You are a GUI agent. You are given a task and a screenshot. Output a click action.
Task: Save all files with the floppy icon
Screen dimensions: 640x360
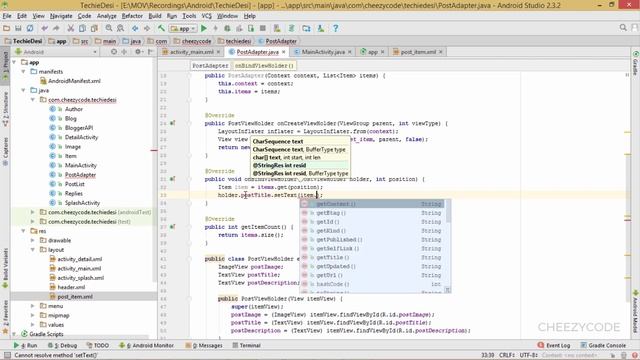tap(18, 29)
